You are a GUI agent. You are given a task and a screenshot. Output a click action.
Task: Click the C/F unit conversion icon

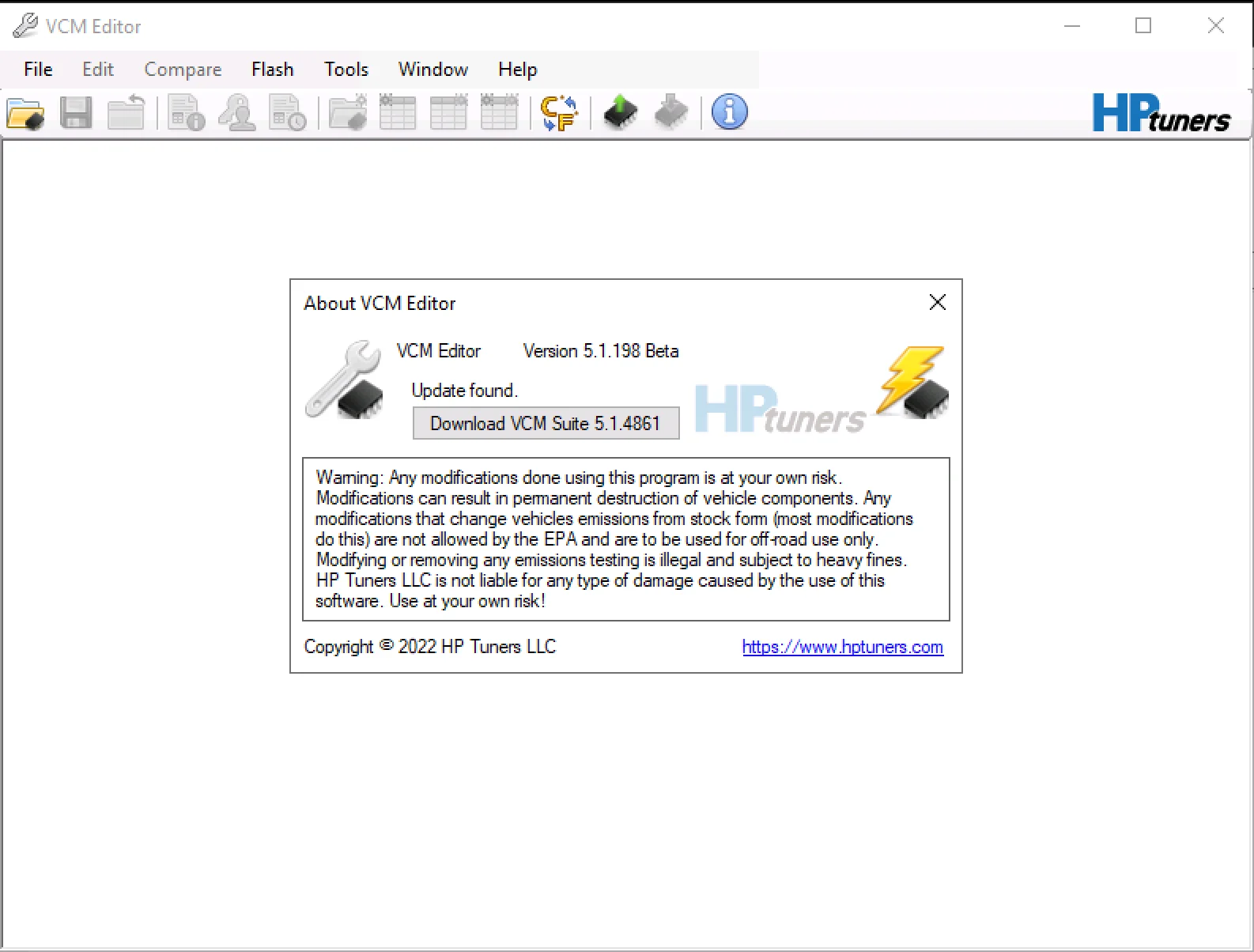559,113
